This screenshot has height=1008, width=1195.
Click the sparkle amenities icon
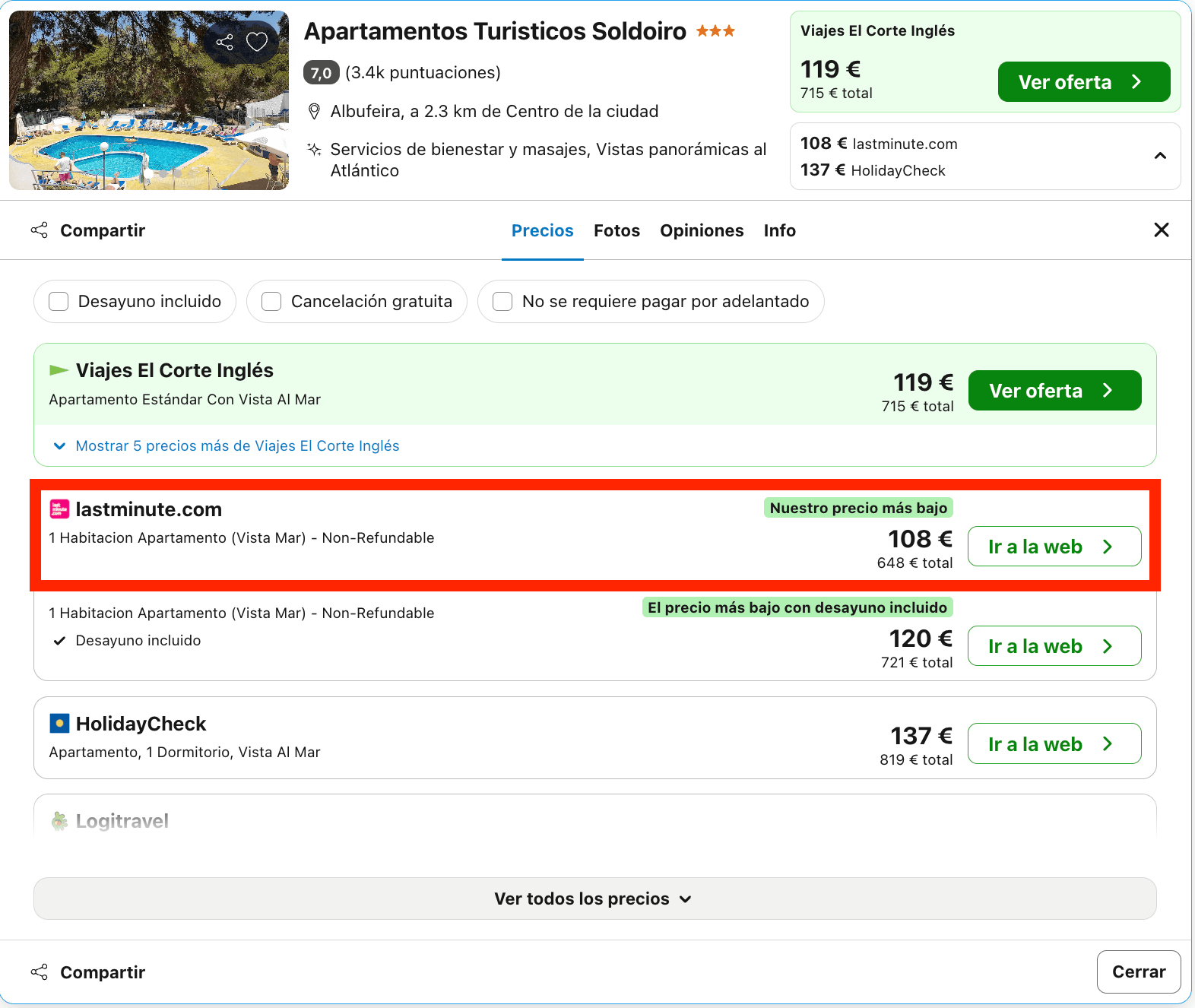314,149
